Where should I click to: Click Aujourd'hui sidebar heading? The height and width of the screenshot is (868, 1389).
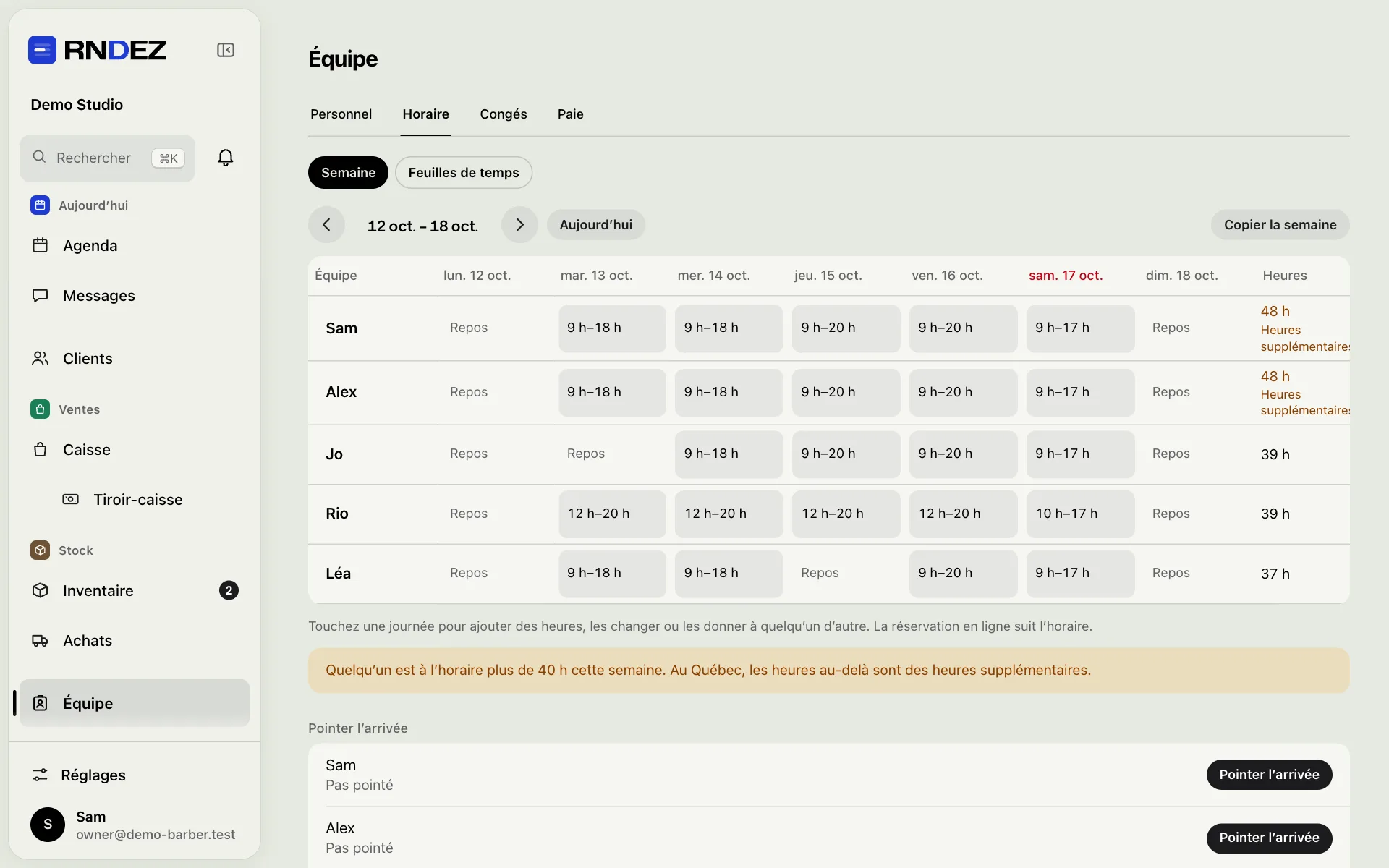[93, 205]
